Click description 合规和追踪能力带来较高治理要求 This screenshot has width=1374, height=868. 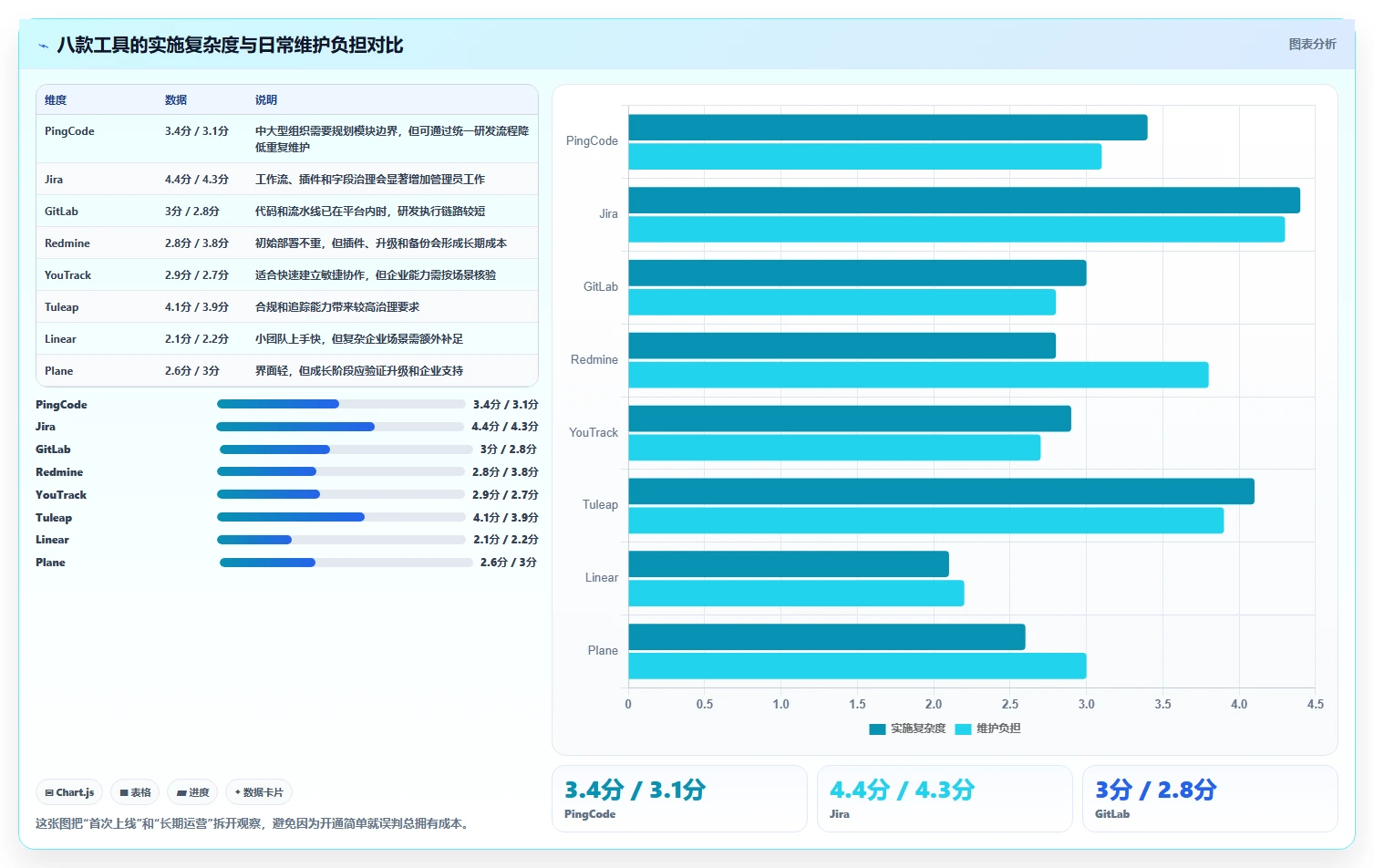coord(337,307)
